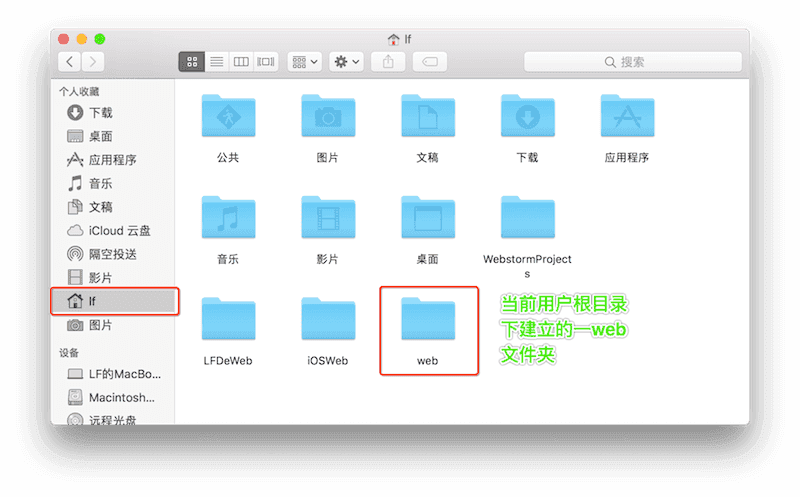The width and height of the screenshot is (800, 497).
Task: Click the Share toolbar button
Action: click(x=388, y=62)
